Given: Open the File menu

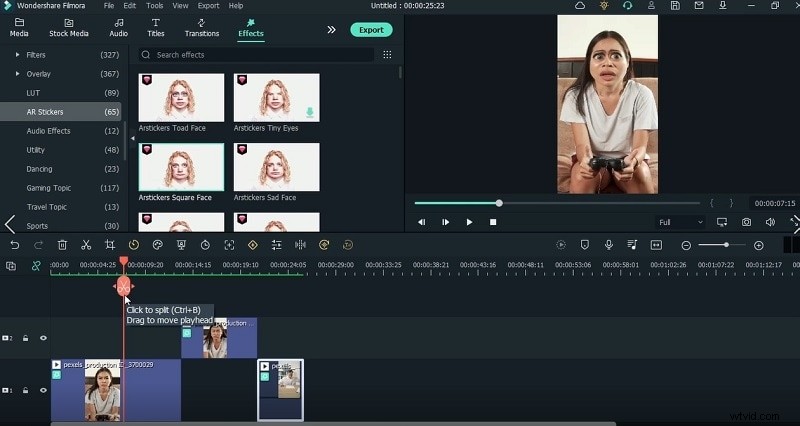Looking at the screenshot, I should pyautogui.click(x=109, y=6).
